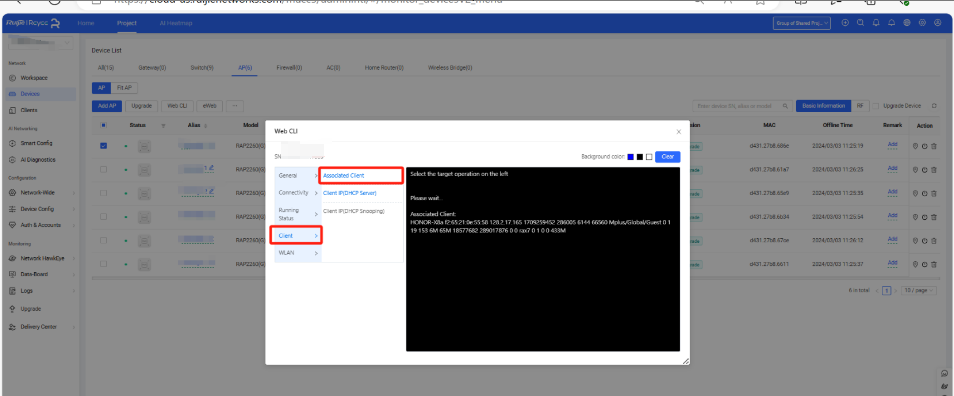Close the Web CLI dialog
This screenshot has height=396, width=954.
[x=679, y=131]
